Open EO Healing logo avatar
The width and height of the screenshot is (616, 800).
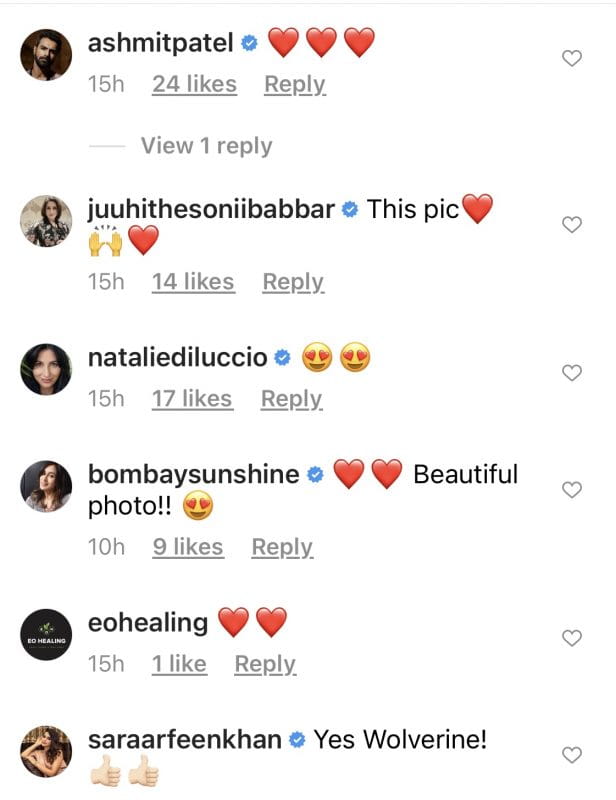46,635
